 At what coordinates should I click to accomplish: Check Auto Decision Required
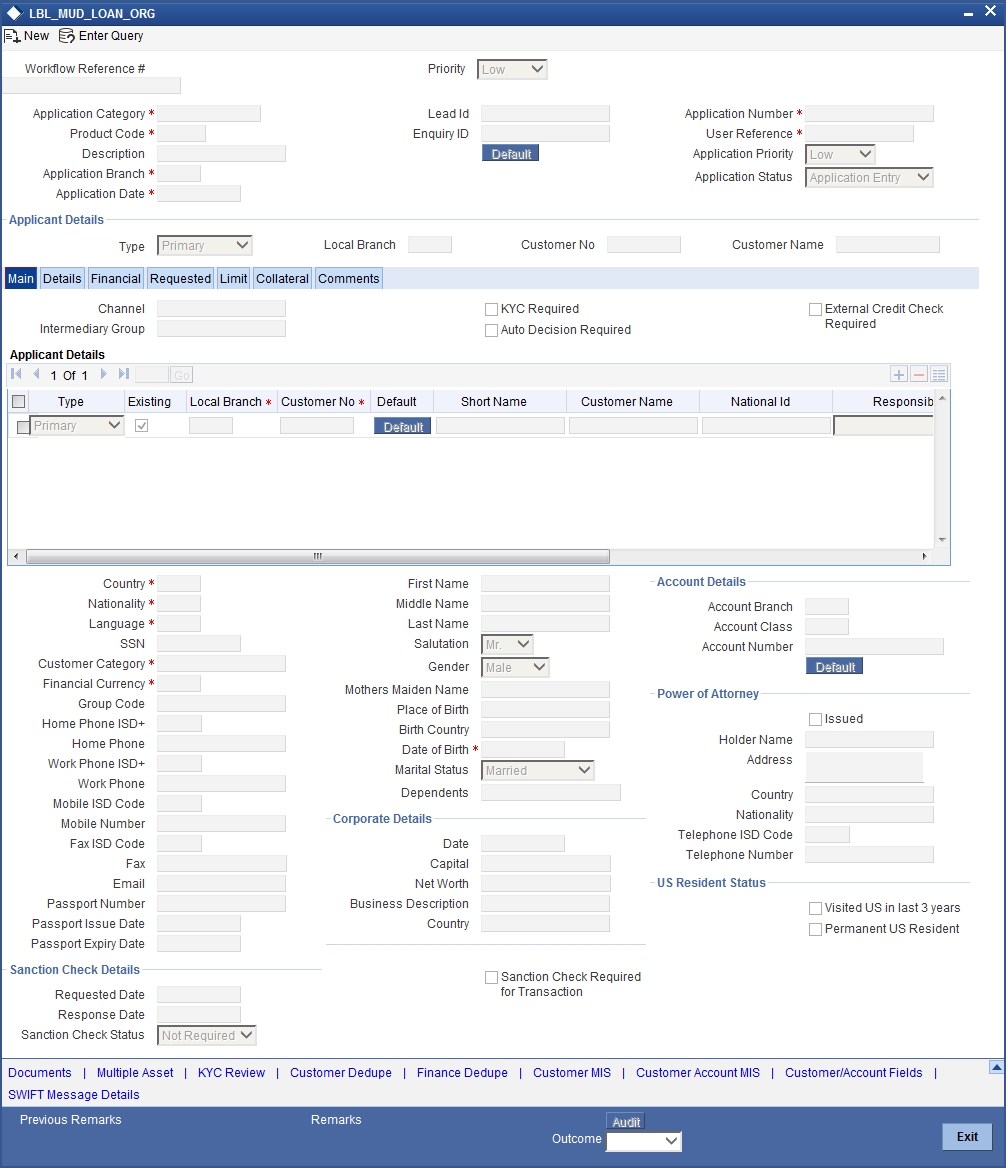(491, 330)
